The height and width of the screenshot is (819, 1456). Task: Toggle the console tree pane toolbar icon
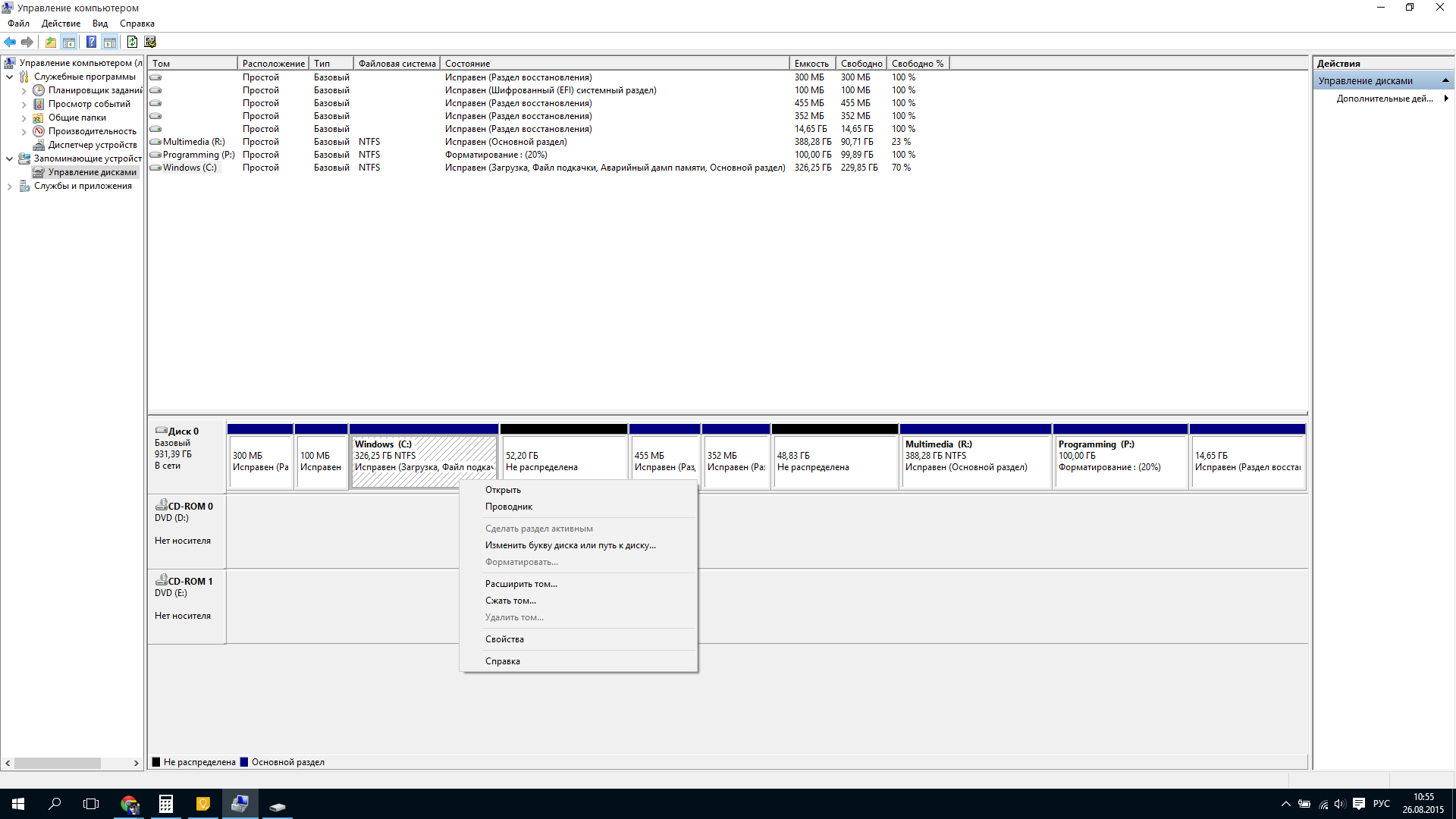[69, 42]
